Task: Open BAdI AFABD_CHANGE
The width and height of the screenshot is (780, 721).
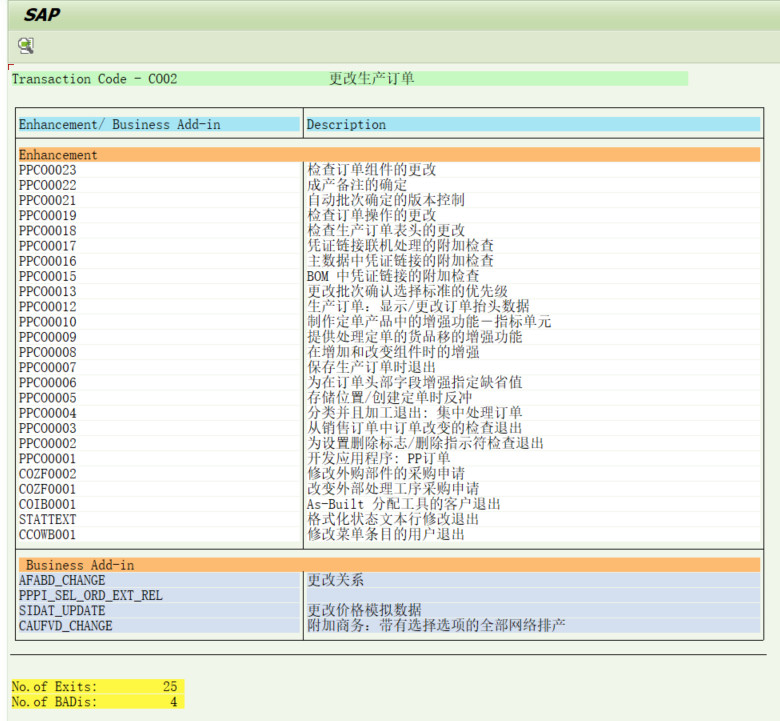Action: [x=62, y=581]
